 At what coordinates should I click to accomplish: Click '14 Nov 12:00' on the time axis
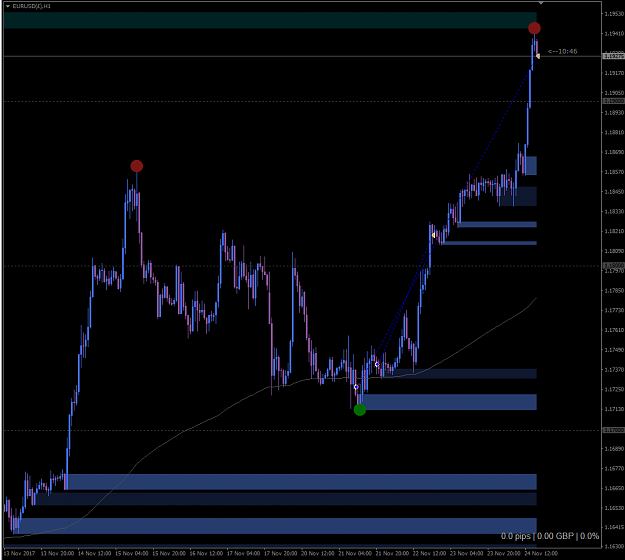[94, 553]
